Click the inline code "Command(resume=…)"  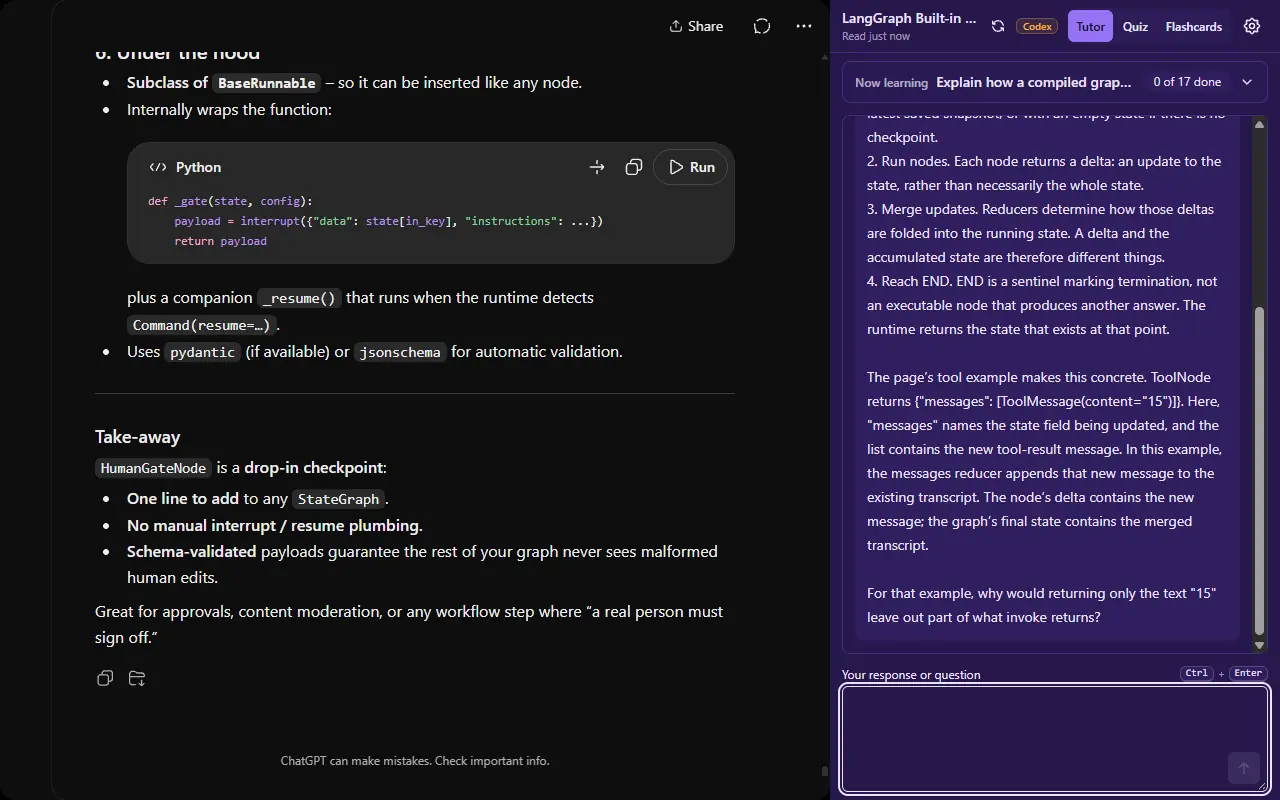202,325
